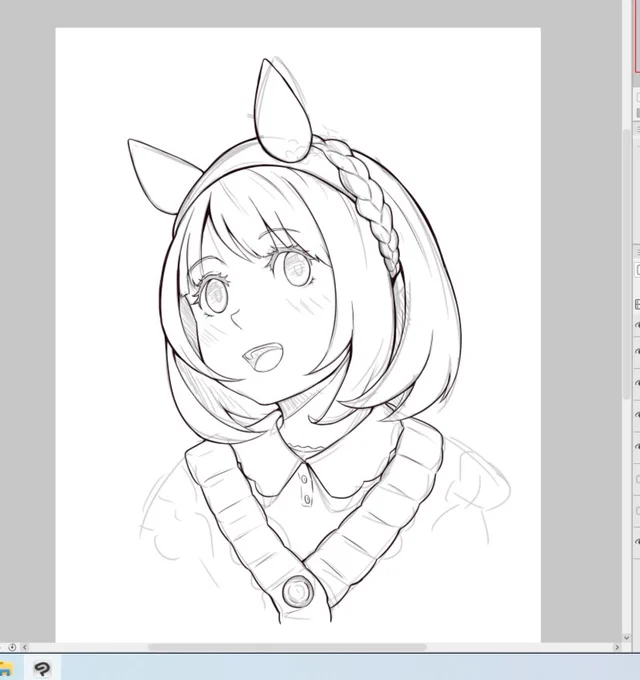Click the horizontal canvas scrollbar thumb

(287, 647)
